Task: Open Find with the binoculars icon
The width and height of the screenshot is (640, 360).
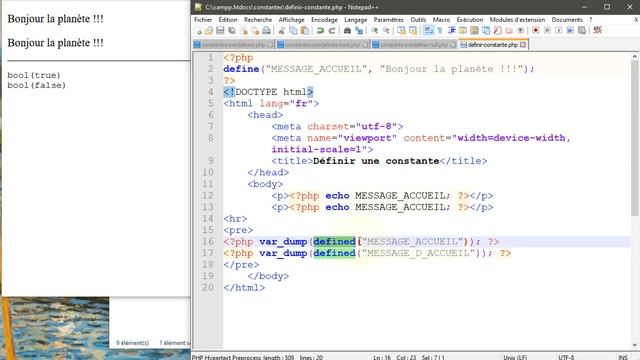Action: tap(347, 31)
